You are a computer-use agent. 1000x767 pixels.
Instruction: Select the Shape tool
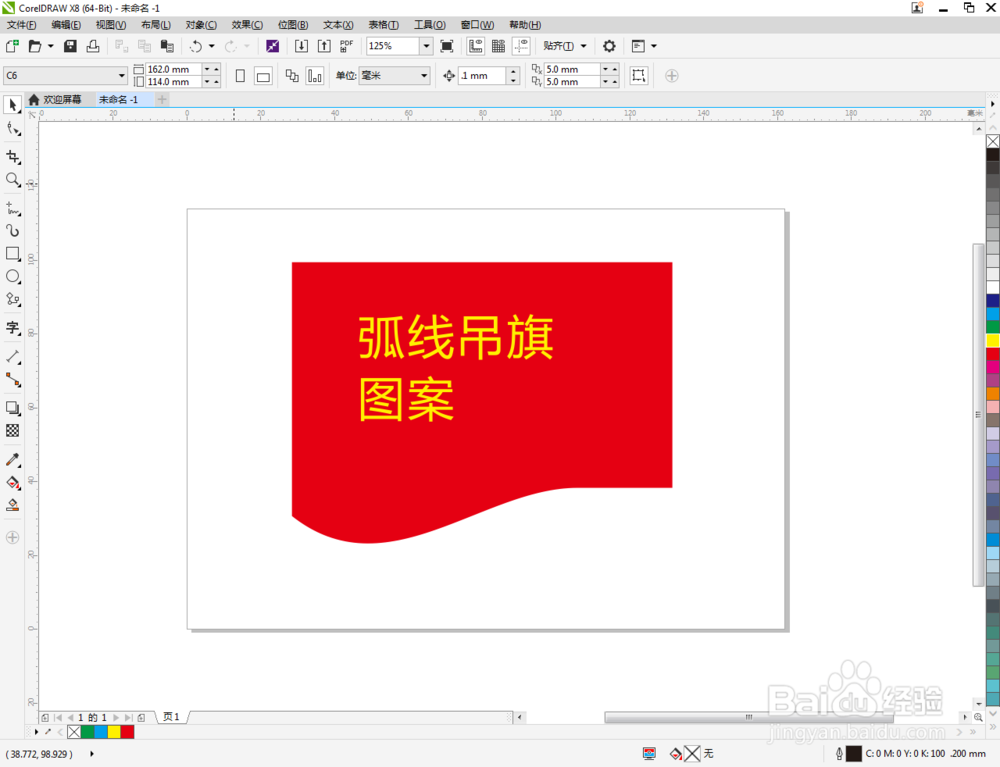tap(13, 129)
